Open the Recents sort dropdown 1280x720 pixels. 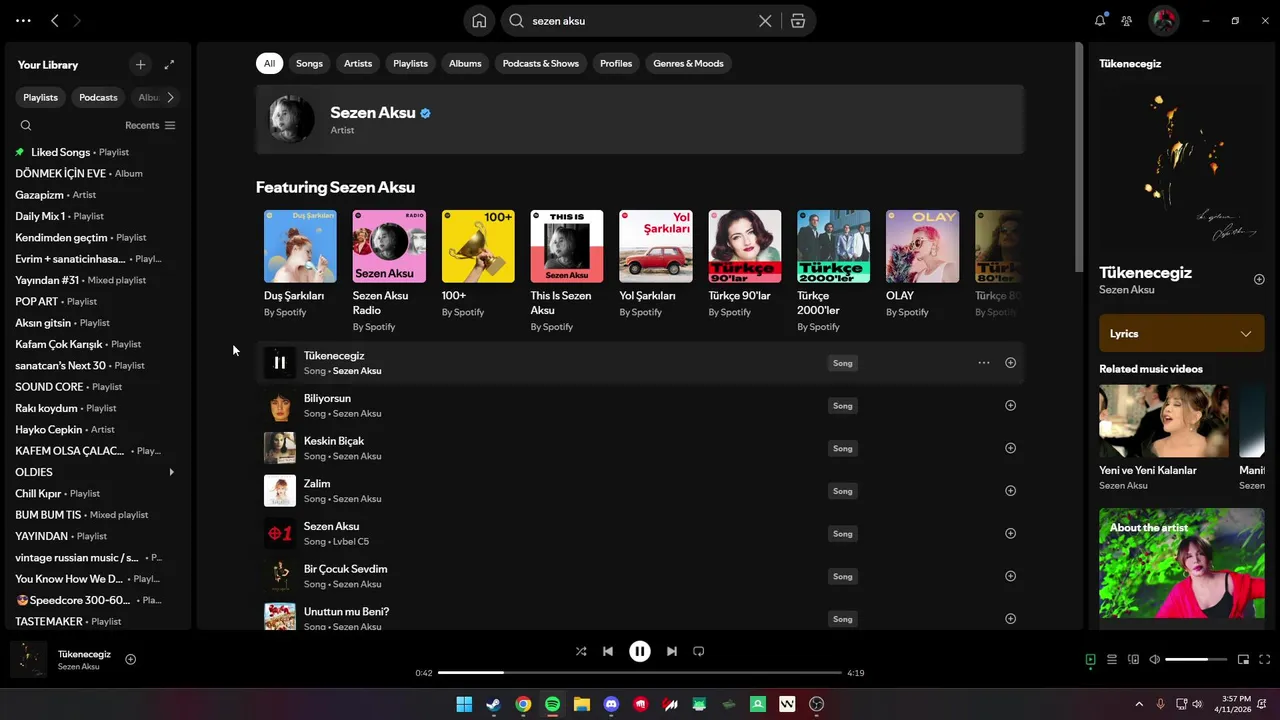(x=150, y=125)
